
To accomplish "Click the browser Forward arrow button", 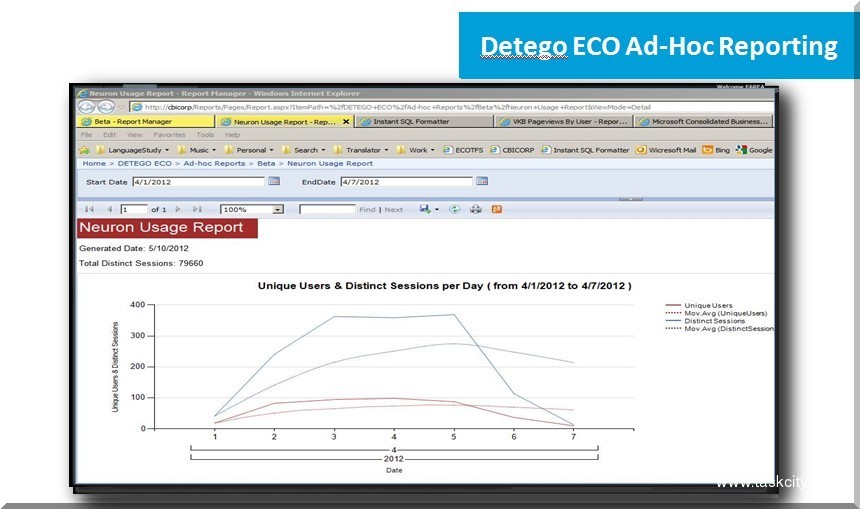I will [105, 107].
